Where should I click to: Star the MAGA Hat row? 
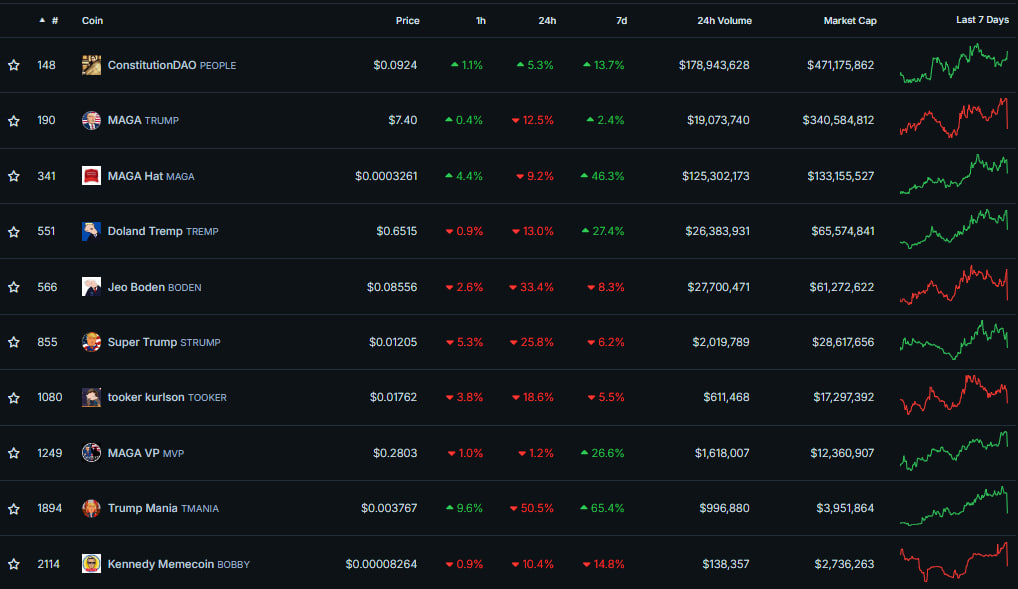(14, 176)
